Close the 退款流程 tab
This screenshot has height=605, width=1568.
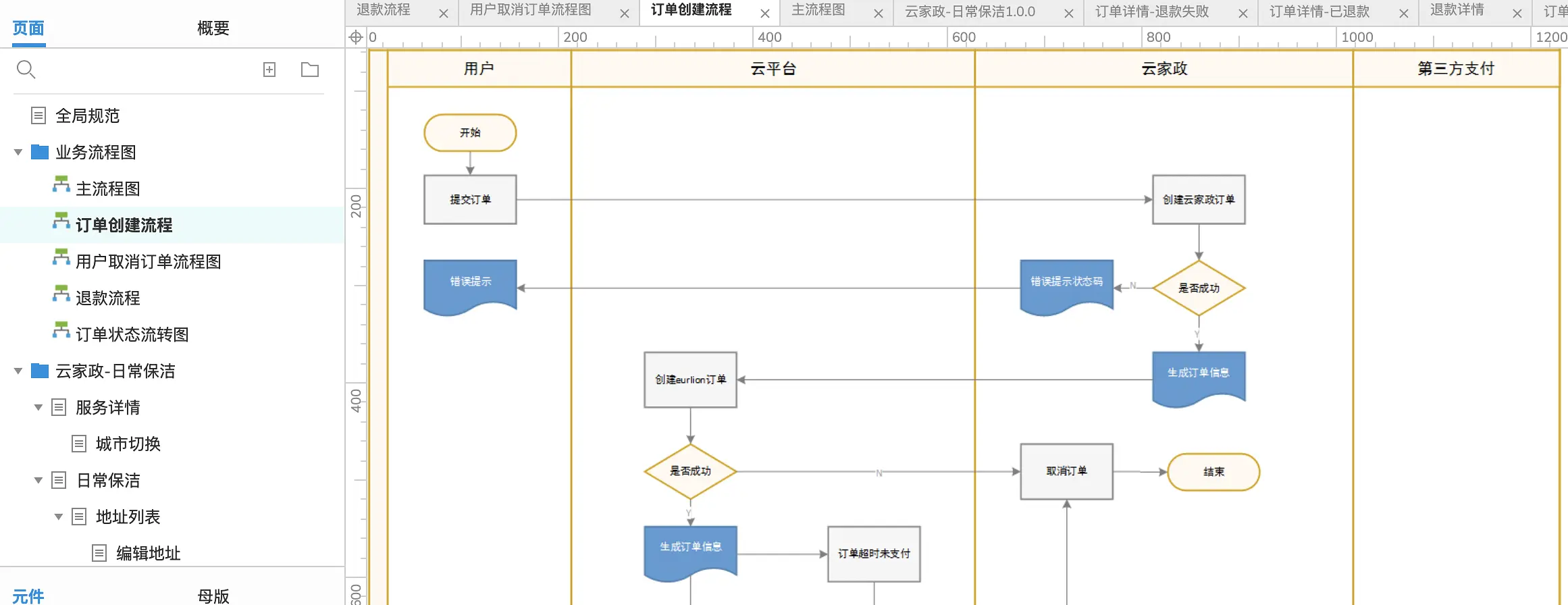(x=444, y=14)
